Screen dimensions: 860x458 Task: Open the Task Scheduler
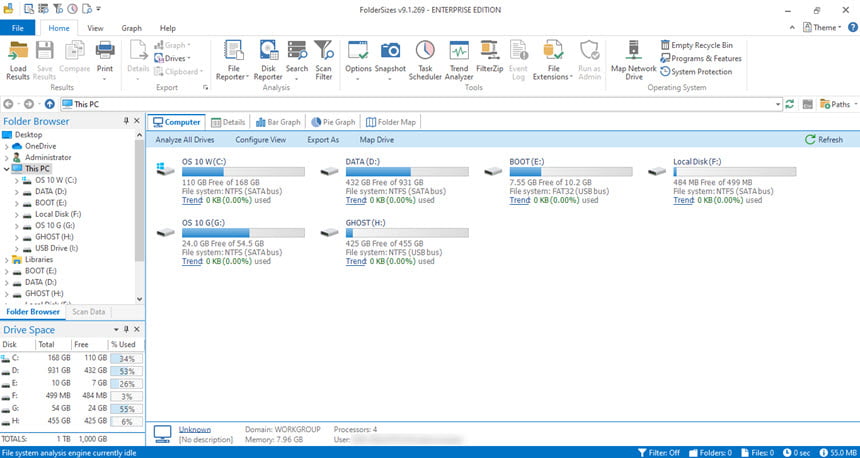pos(425,60)
